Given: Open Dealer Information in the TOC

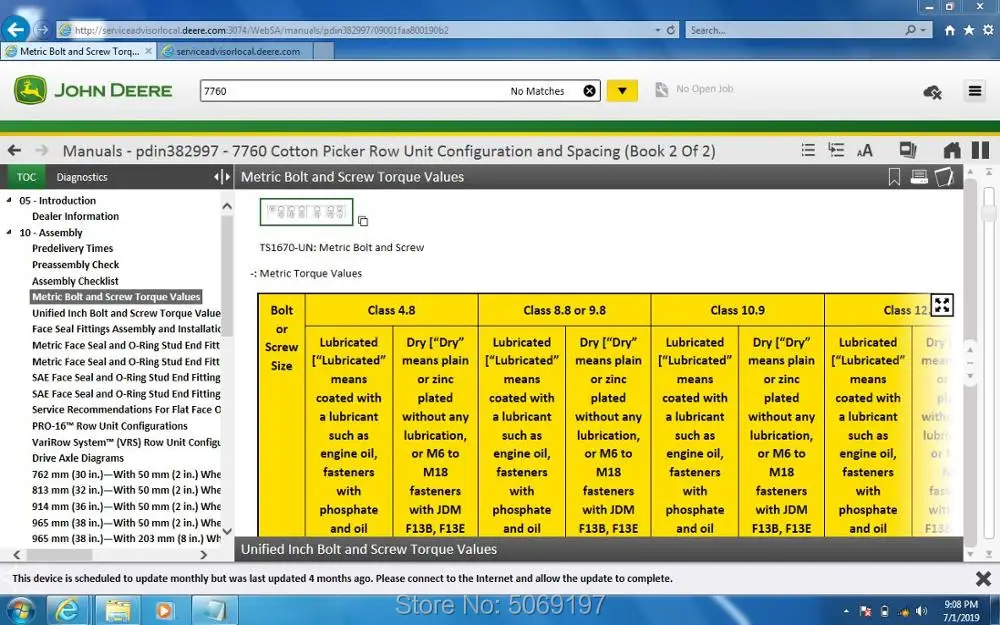Looking at the screenshot, I should pos(75,216).
